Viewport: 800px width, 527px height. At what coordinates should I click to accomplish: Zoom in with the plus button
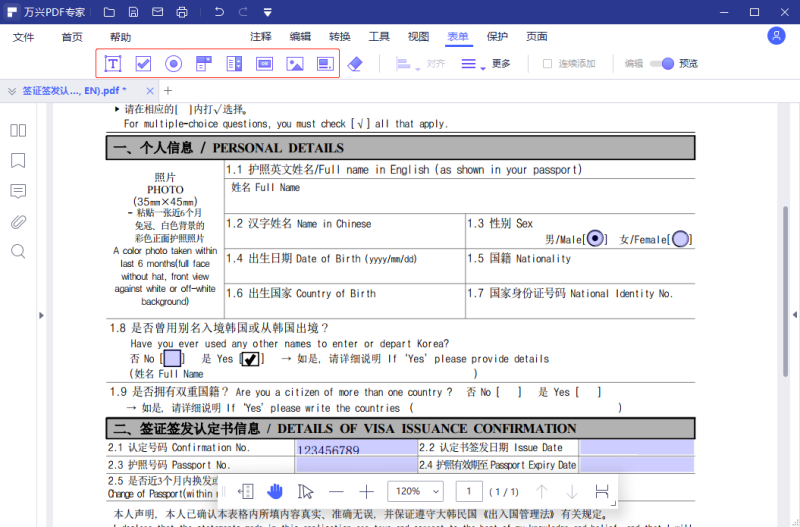point(366,492)
